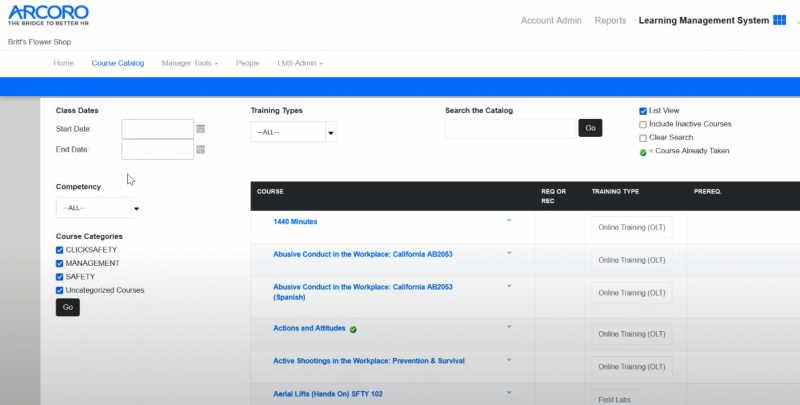
Task: Expand the 1440 Minutes course chevron
Action: click(x=508, y=220)
